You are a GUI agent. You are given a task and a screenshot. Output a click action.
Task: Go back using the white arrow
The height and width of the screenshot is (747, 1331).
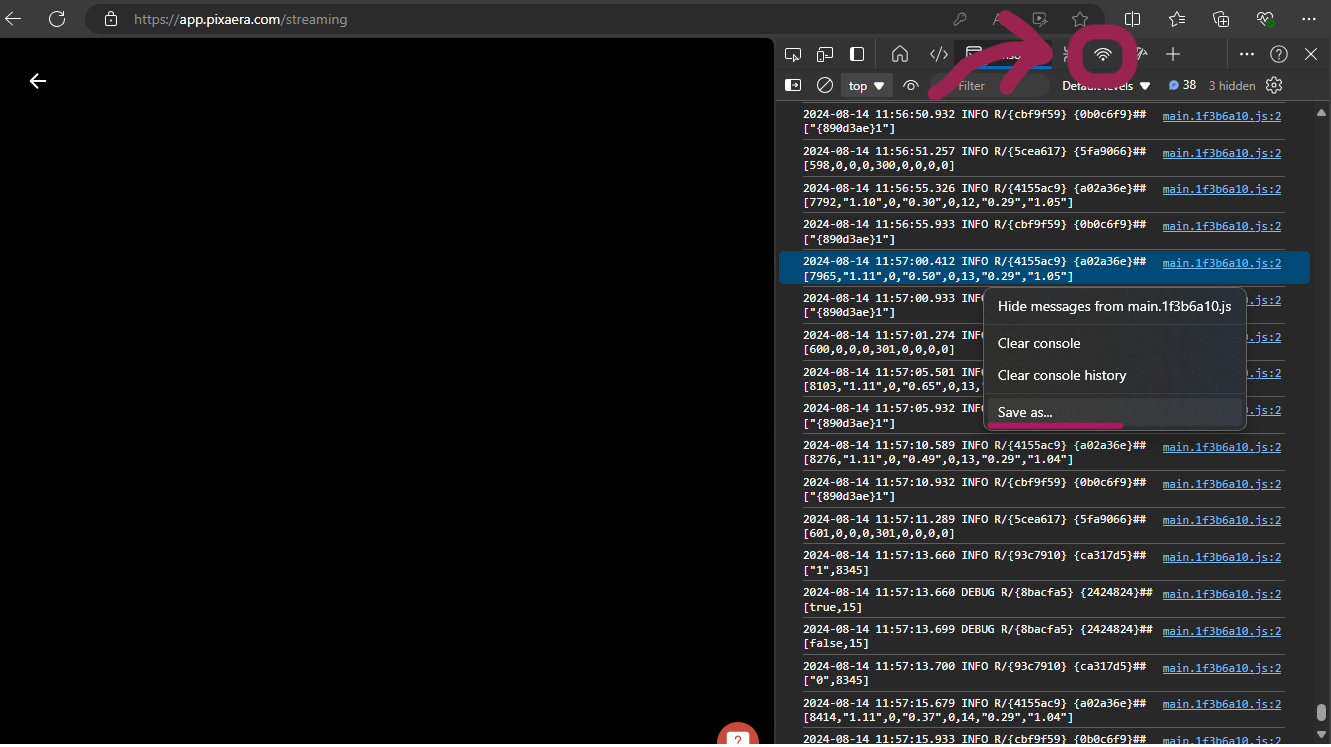(38, 81)
